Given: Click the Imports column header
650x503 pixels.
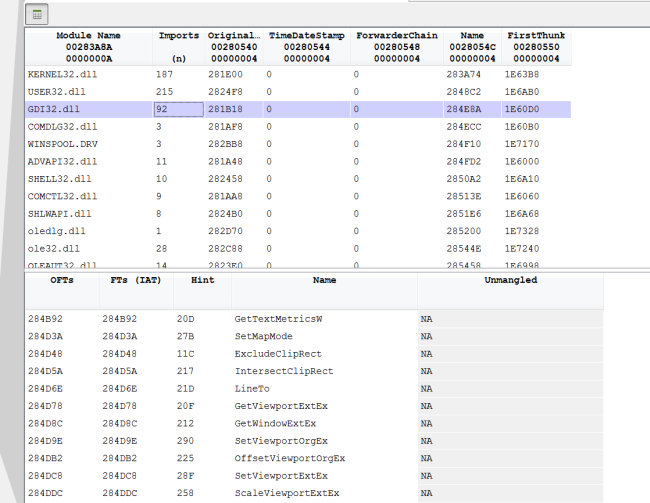Looking at the screenshot, I should coord(179,47).
